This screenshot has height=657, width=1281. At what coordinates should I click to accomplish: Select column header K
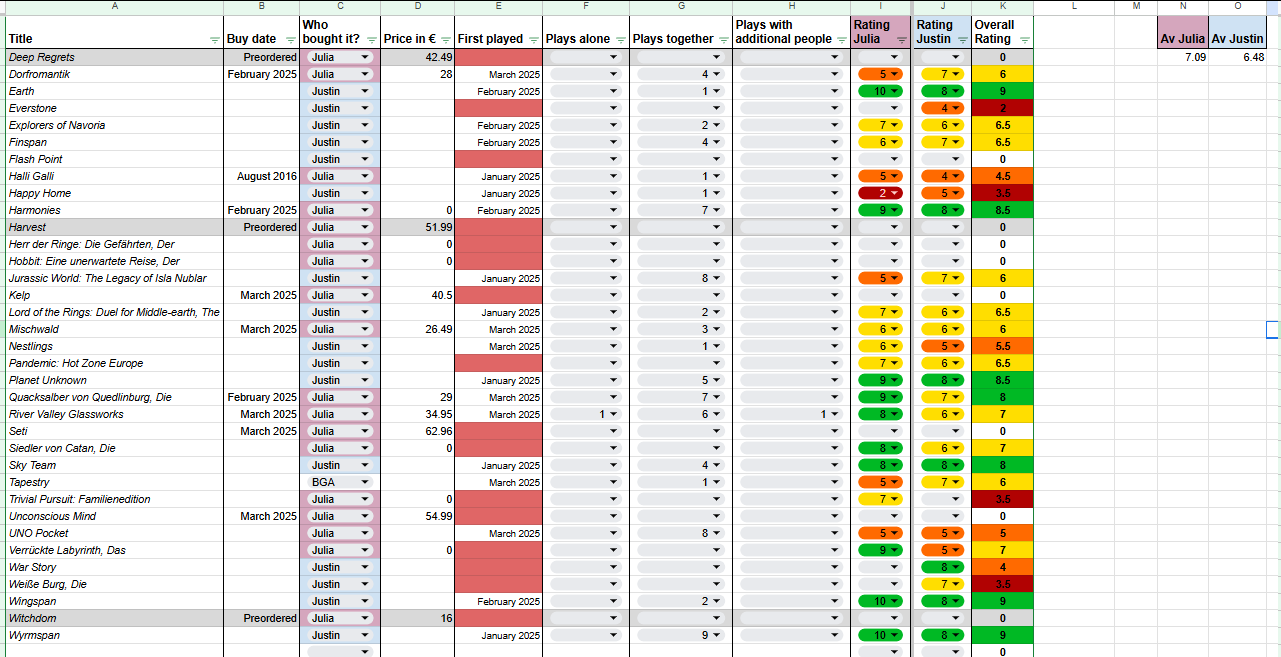[x=1003, y=7]
